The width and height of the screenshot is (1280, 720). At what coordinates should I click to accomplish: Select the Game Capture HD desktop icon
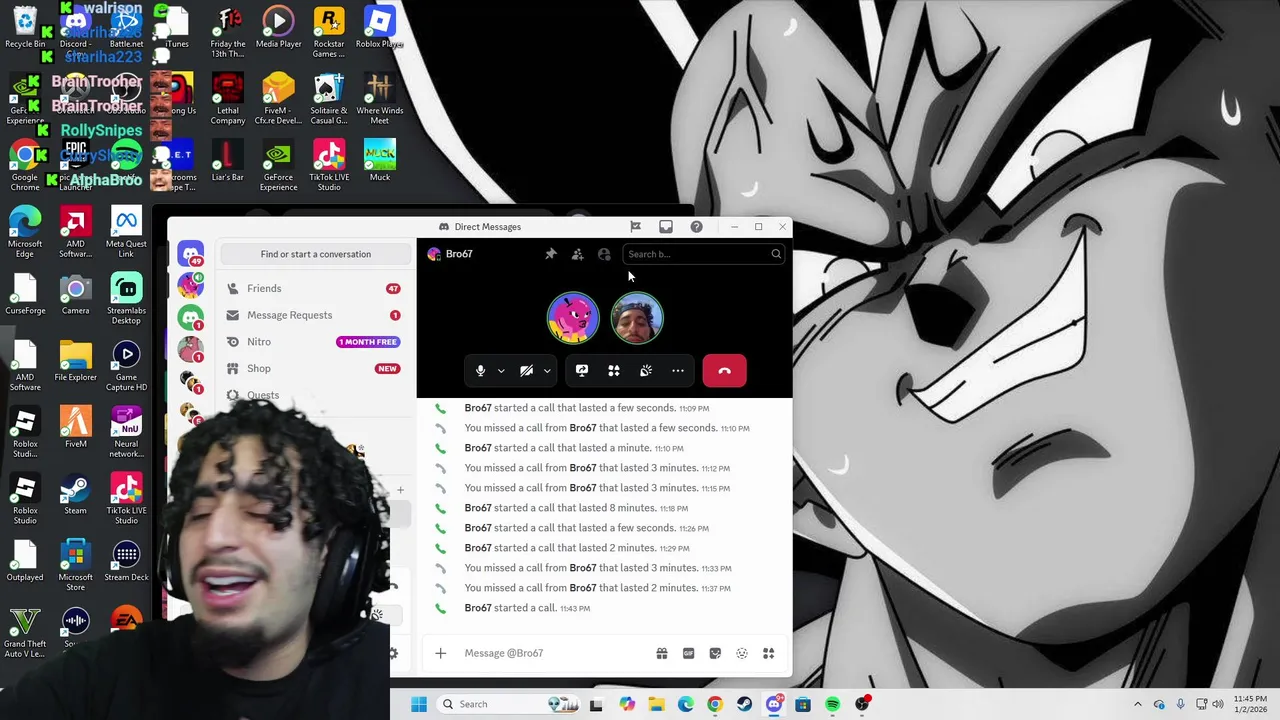pos(126,365)
